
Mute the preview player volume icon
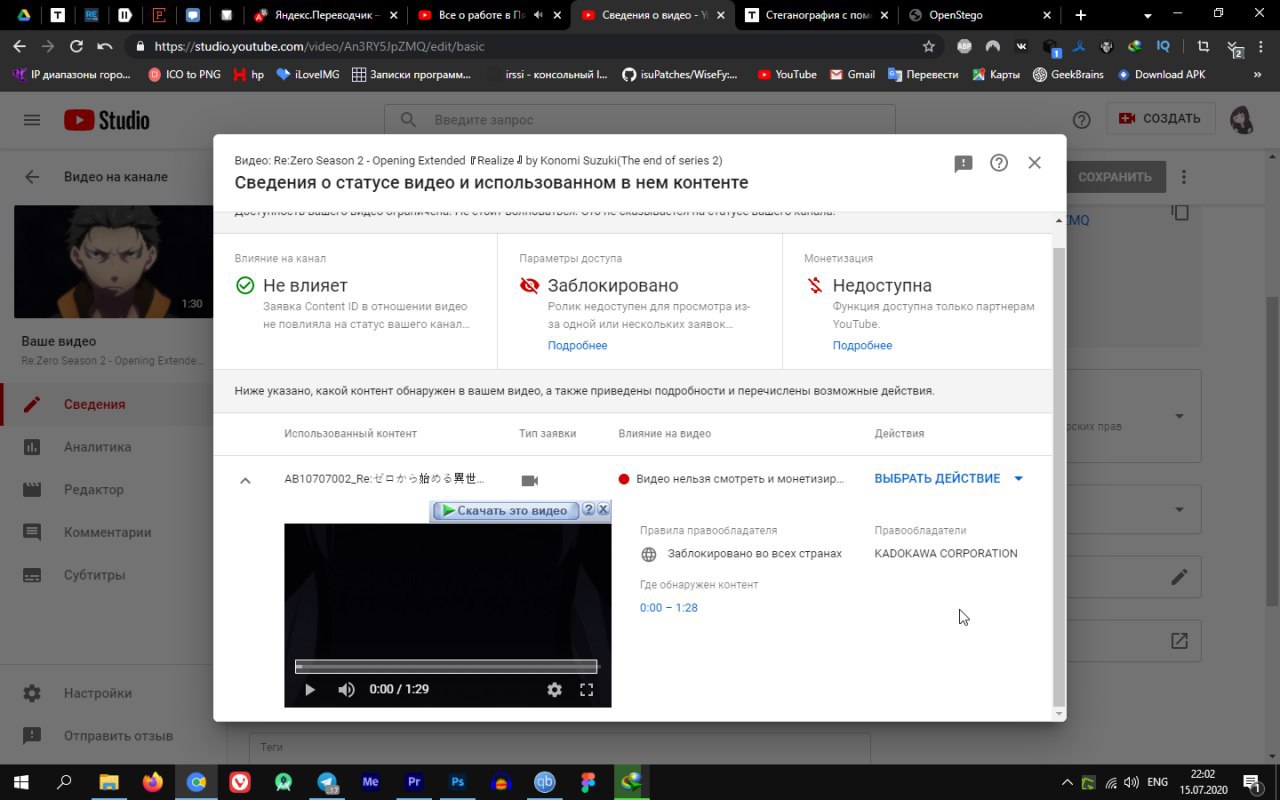[x=346, y=689]
